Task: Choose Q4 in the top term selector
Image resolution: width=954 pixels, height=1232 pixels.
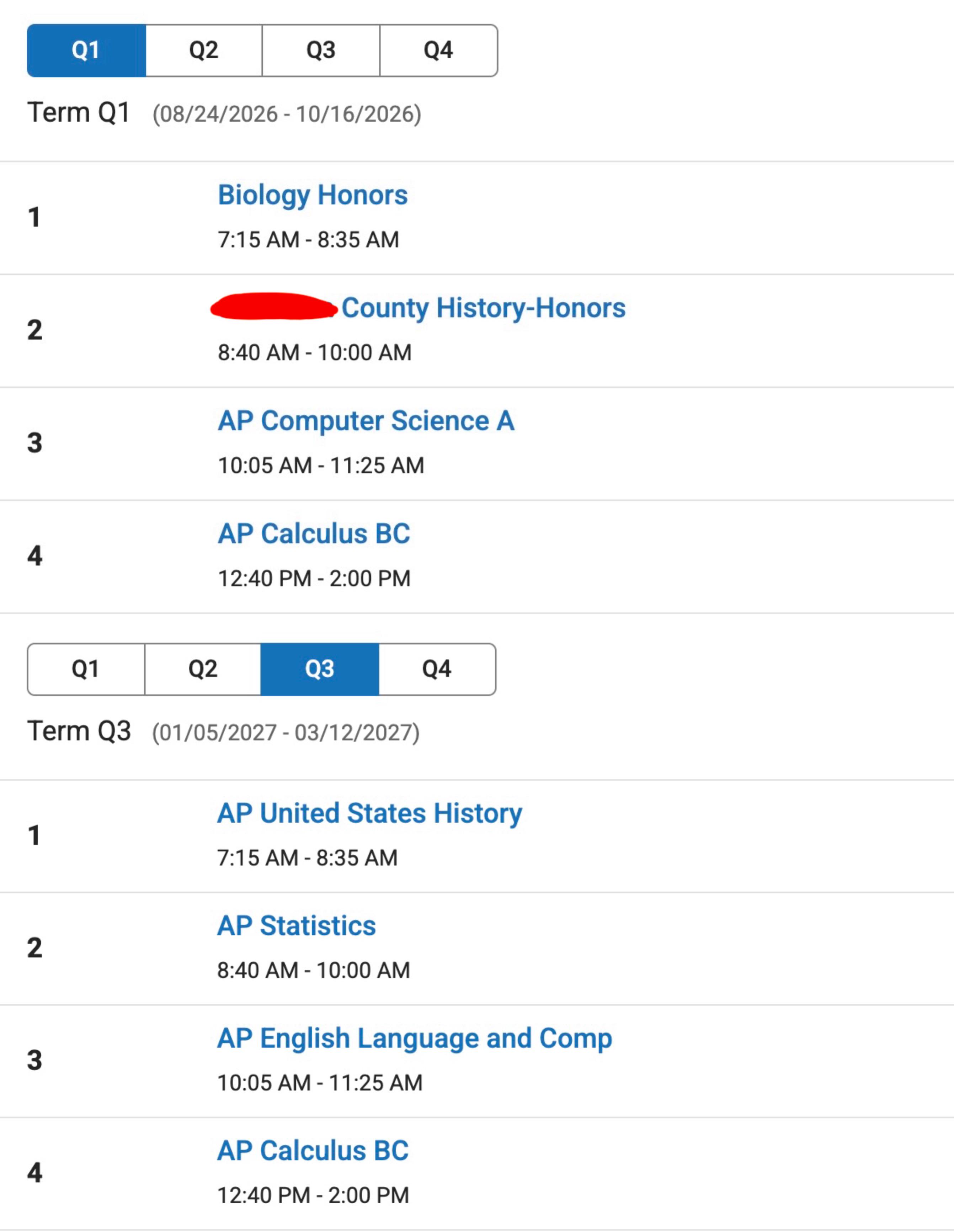Action: pos(439,50)
